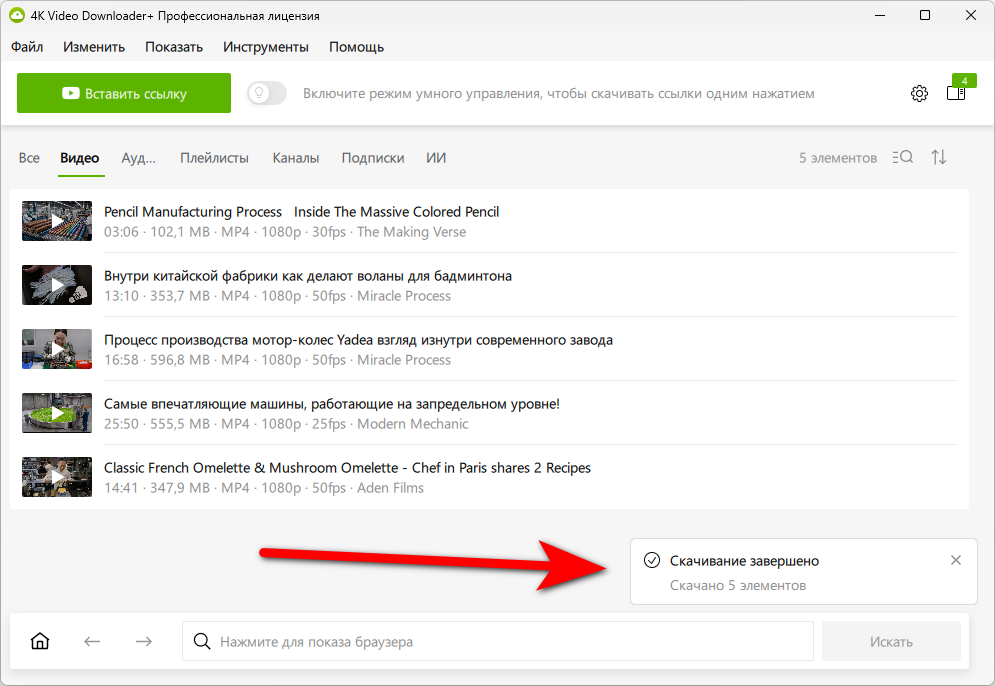Open the Помощь menu
This screenshot has width=995, height=686.
pos(357,47)
